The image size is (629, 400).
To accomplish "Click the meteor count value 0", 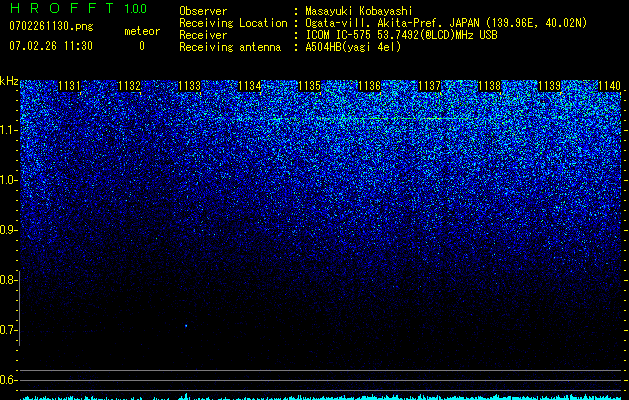I will tap(142, 46).
